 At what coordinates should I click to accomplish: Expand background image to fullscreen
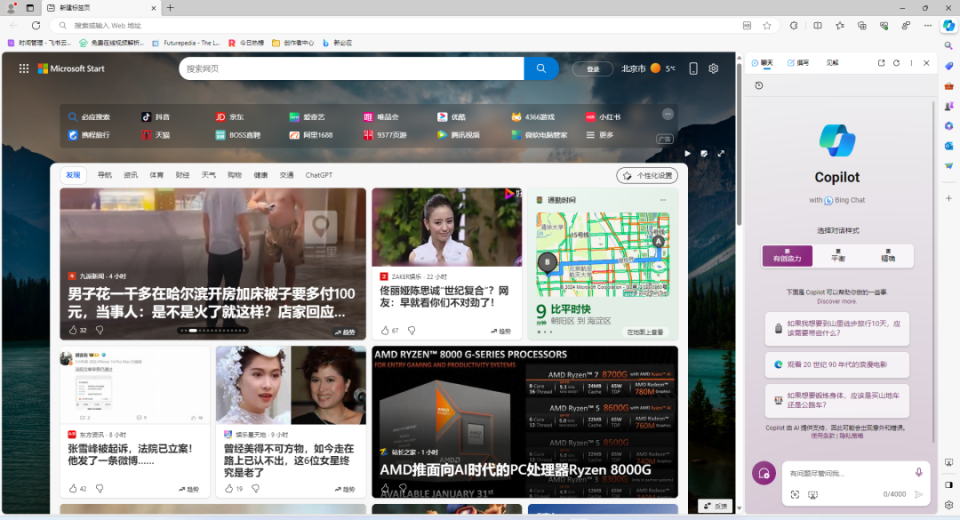(x=721, y=154)
